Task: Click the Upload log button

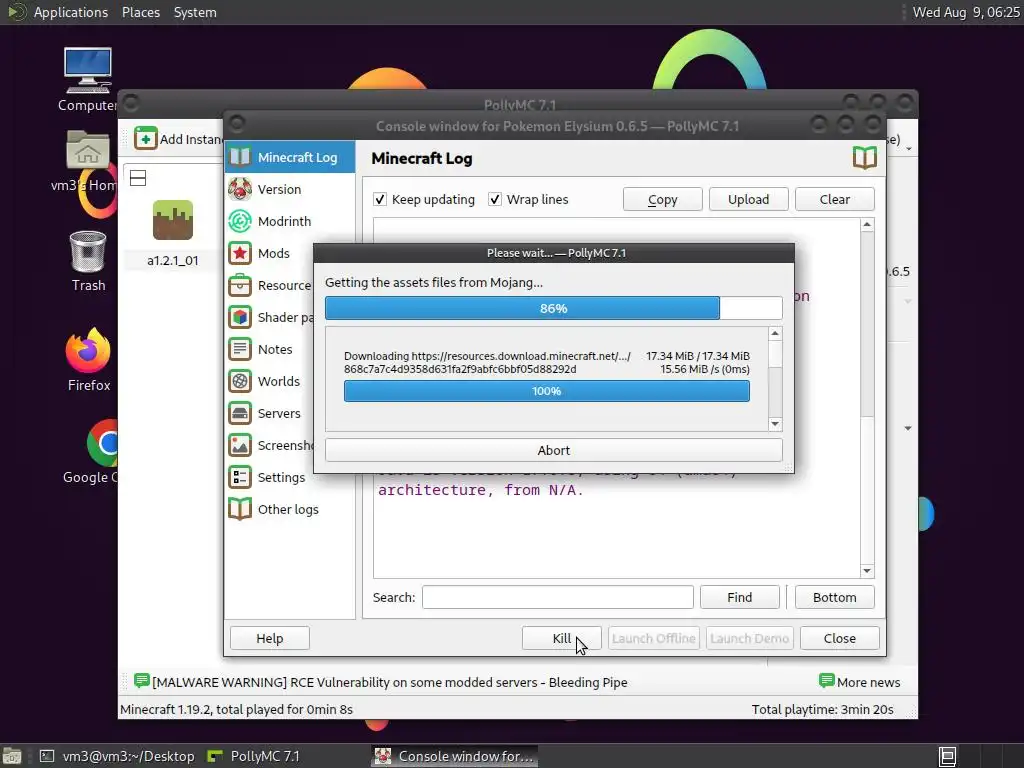Action: [x=748, y=199]
